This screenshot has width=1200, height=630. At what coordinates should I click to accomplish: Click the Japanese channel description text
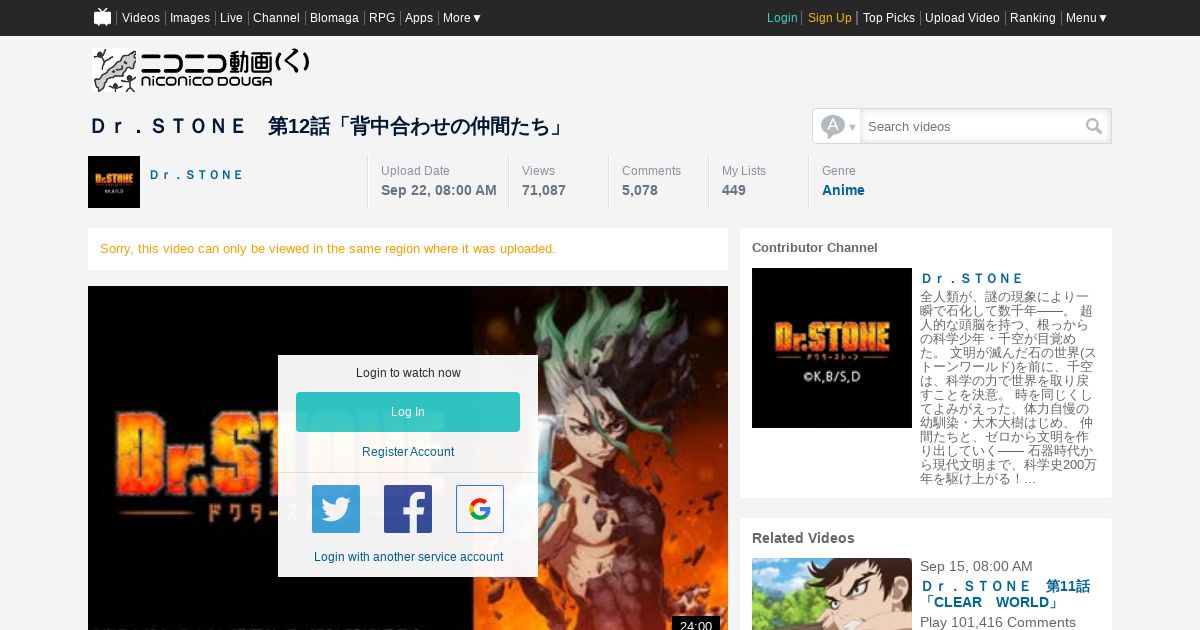tap(1008, 387)
